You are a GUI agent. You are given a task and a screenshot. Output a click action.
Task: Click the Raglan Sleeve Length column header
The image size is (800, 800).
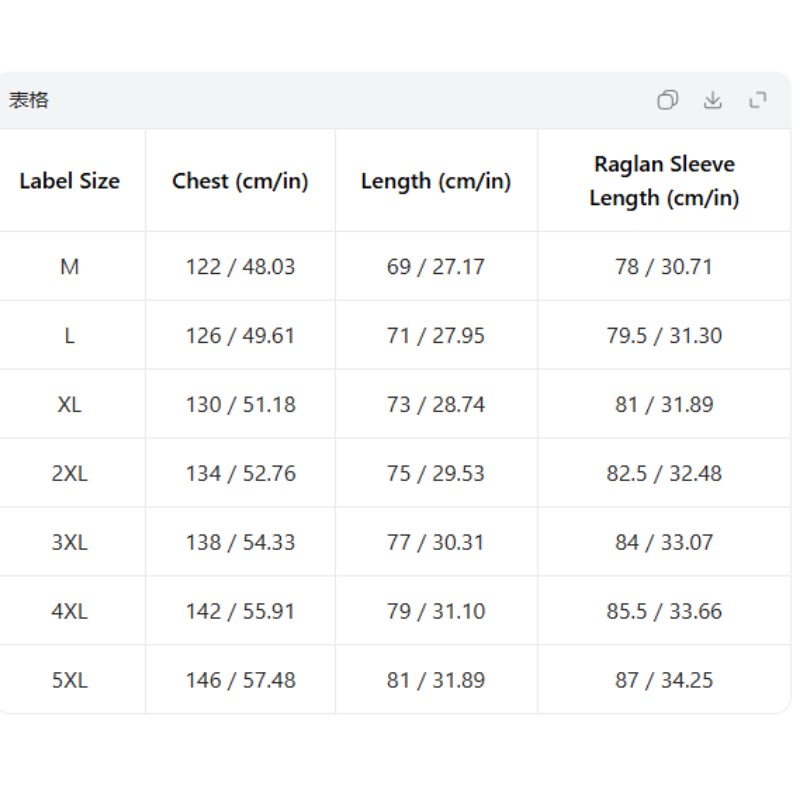(664, 181)
